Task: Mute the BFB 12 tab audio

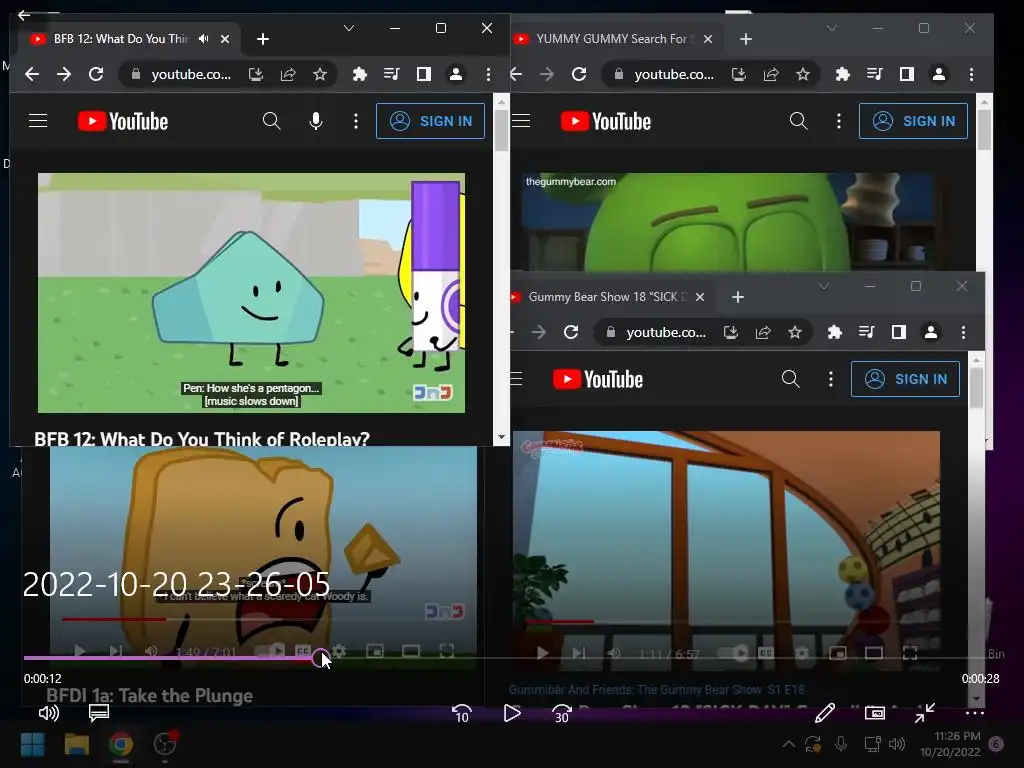Action: pos(204,39)
